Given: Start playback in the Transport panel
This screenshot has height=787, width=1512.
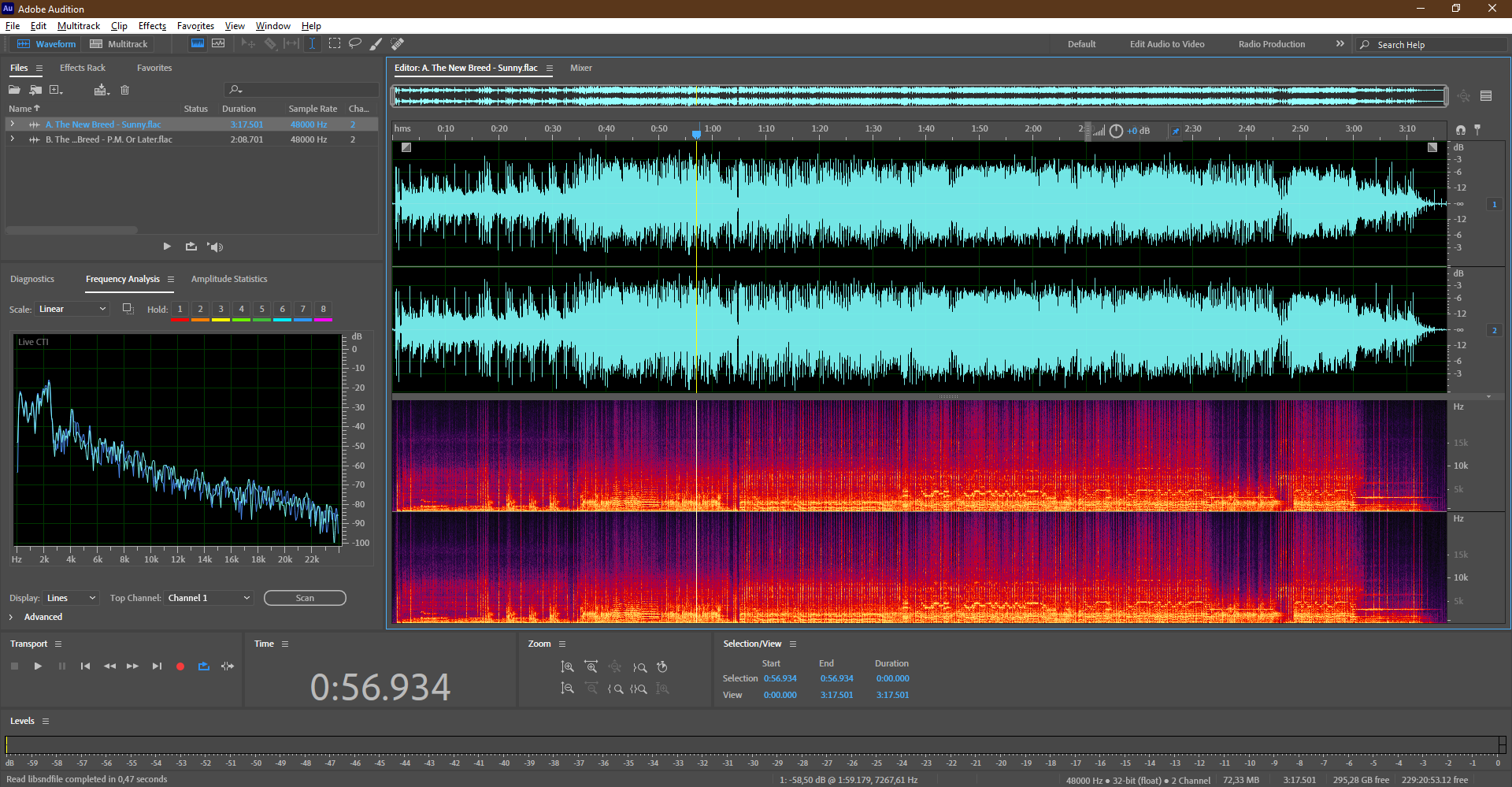Looking at the screenshot, I should pyautogui.click(x=38, y=666).
